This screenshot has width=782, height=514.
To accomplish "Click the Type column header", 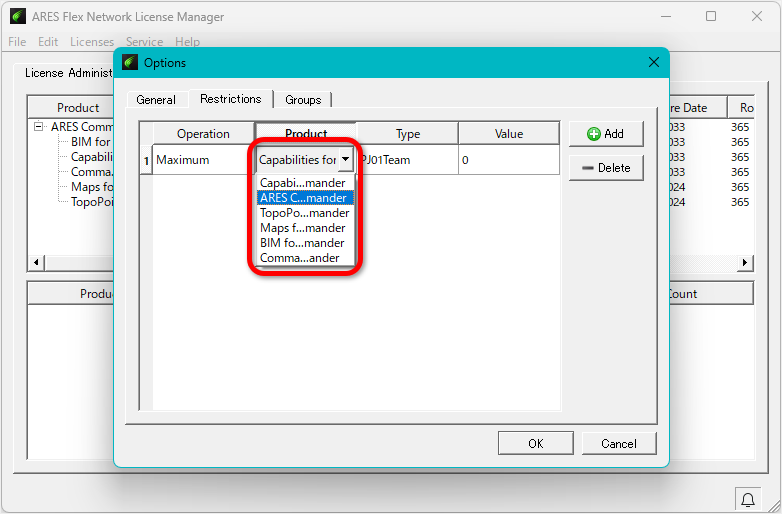I will tap(407, 134).
